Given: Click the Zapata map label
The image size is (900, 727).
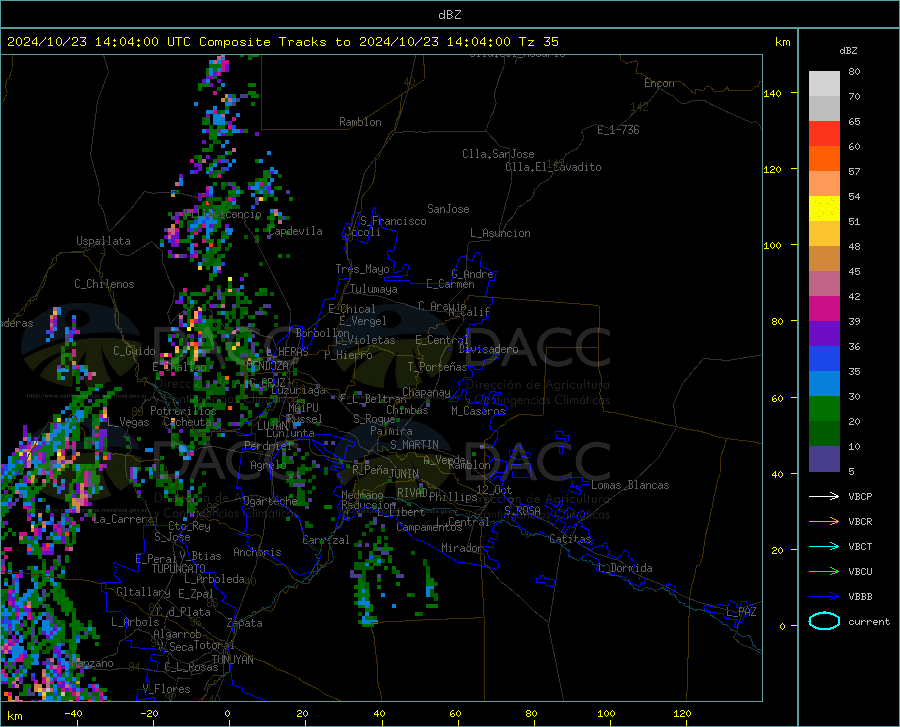Looking at the screenshot, I should click(x=245, y=623).
